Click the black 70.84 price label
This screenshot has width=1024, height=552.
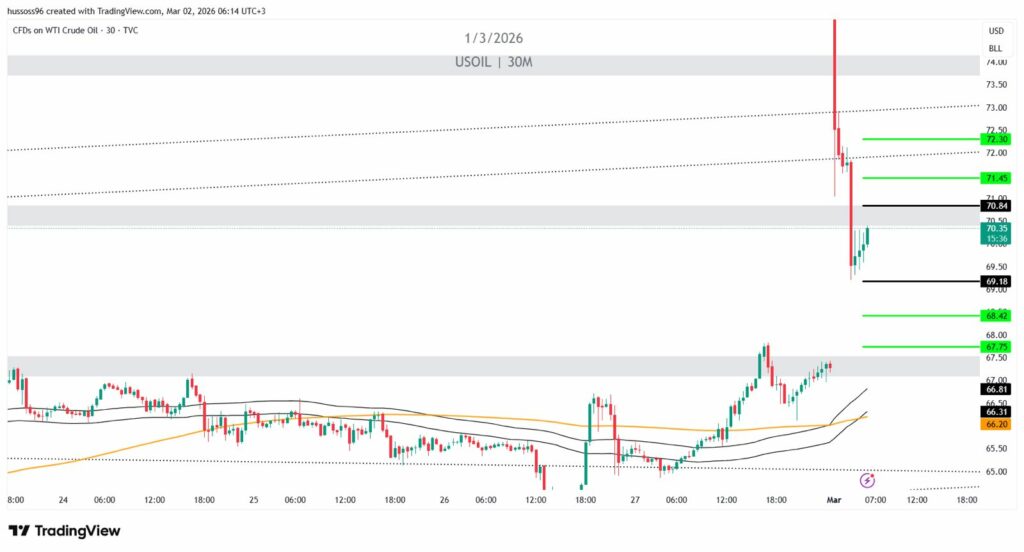(x=996, y=206)
